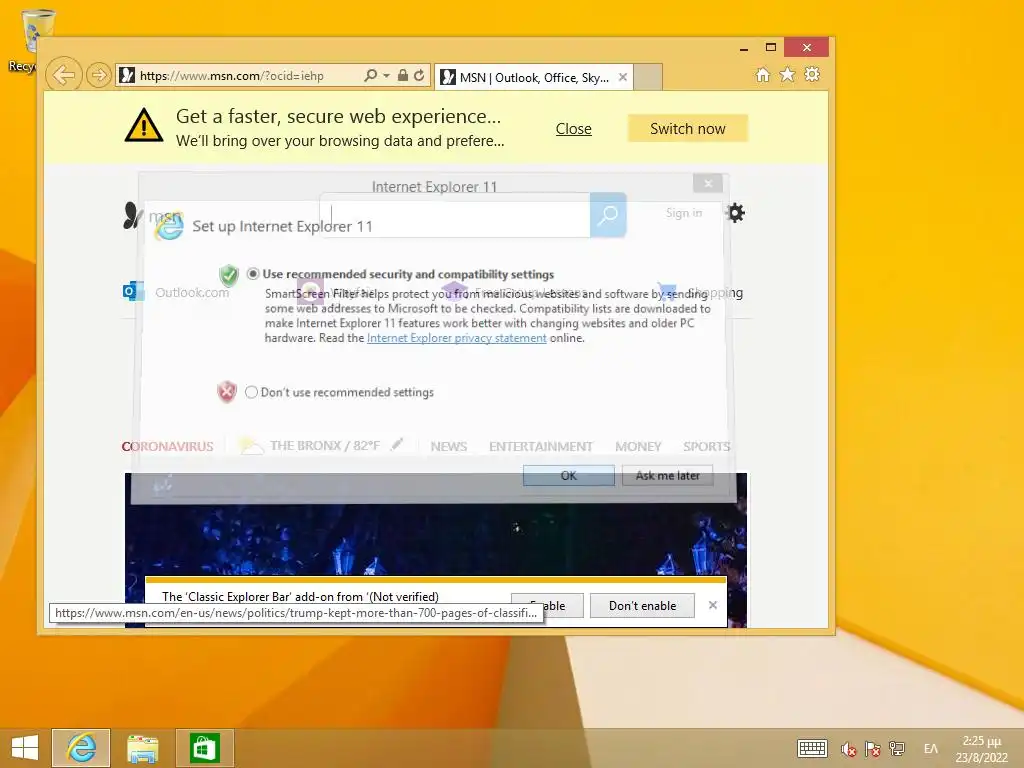Viewport: 1024px width, 768px height.
Task: Go back with the browser back arrow
Action: tap(63, 75)
